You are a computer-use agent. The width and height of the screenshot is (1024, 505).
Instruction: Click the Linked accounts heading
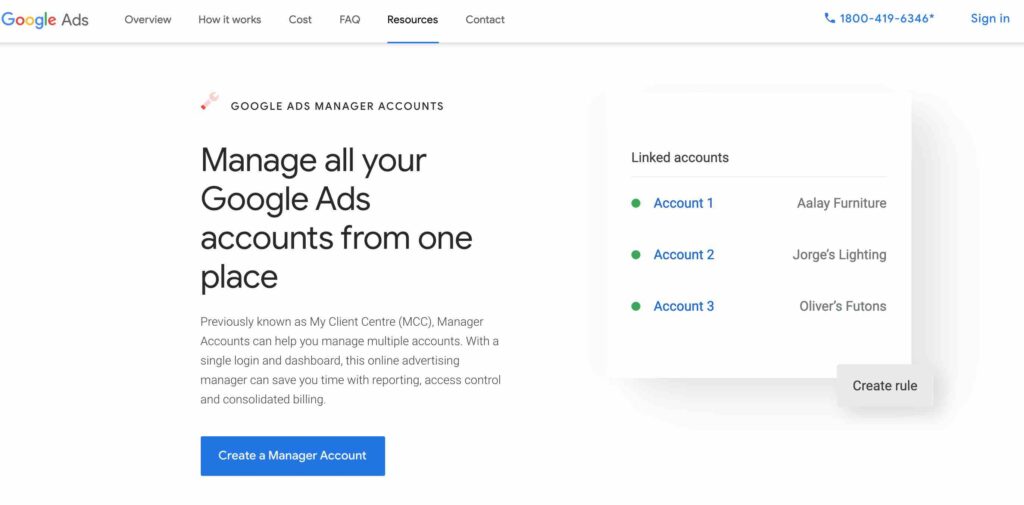[x=680, y=157]
